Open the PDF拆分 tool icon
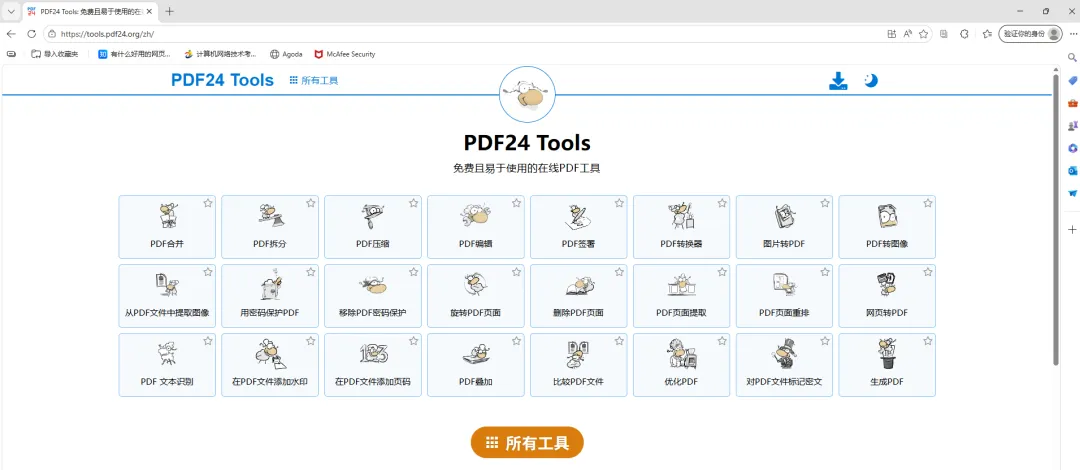The height and width of the screenshot is (470, 1080). pos(270,216)
